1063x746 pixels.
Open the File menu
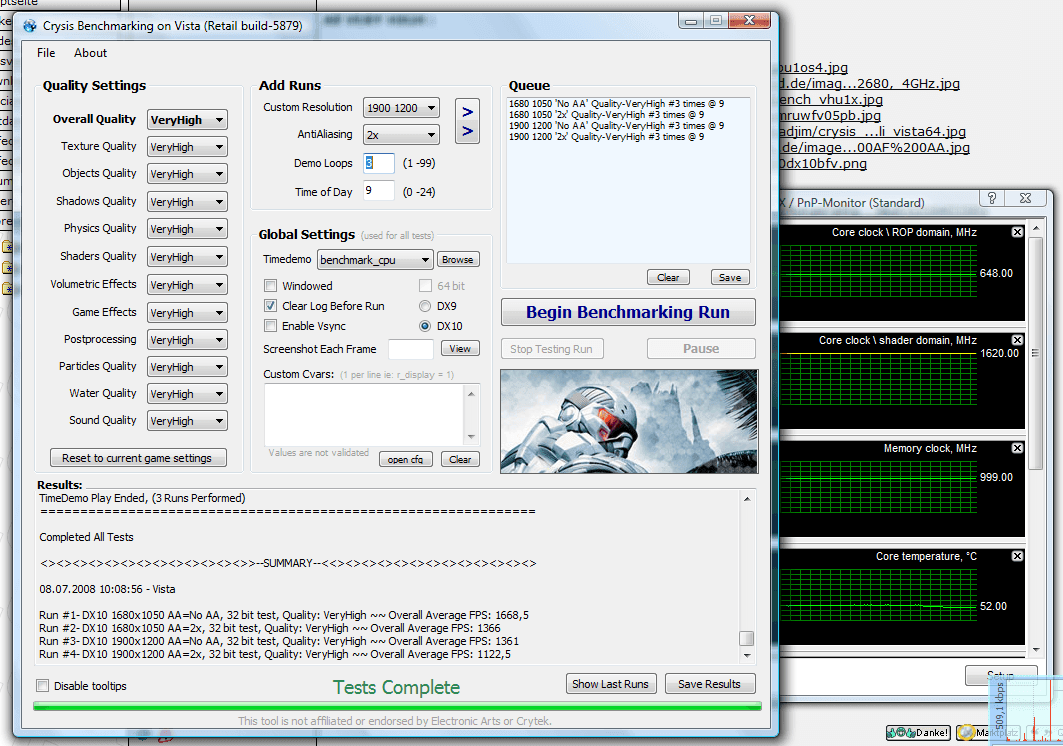point(46,53)
